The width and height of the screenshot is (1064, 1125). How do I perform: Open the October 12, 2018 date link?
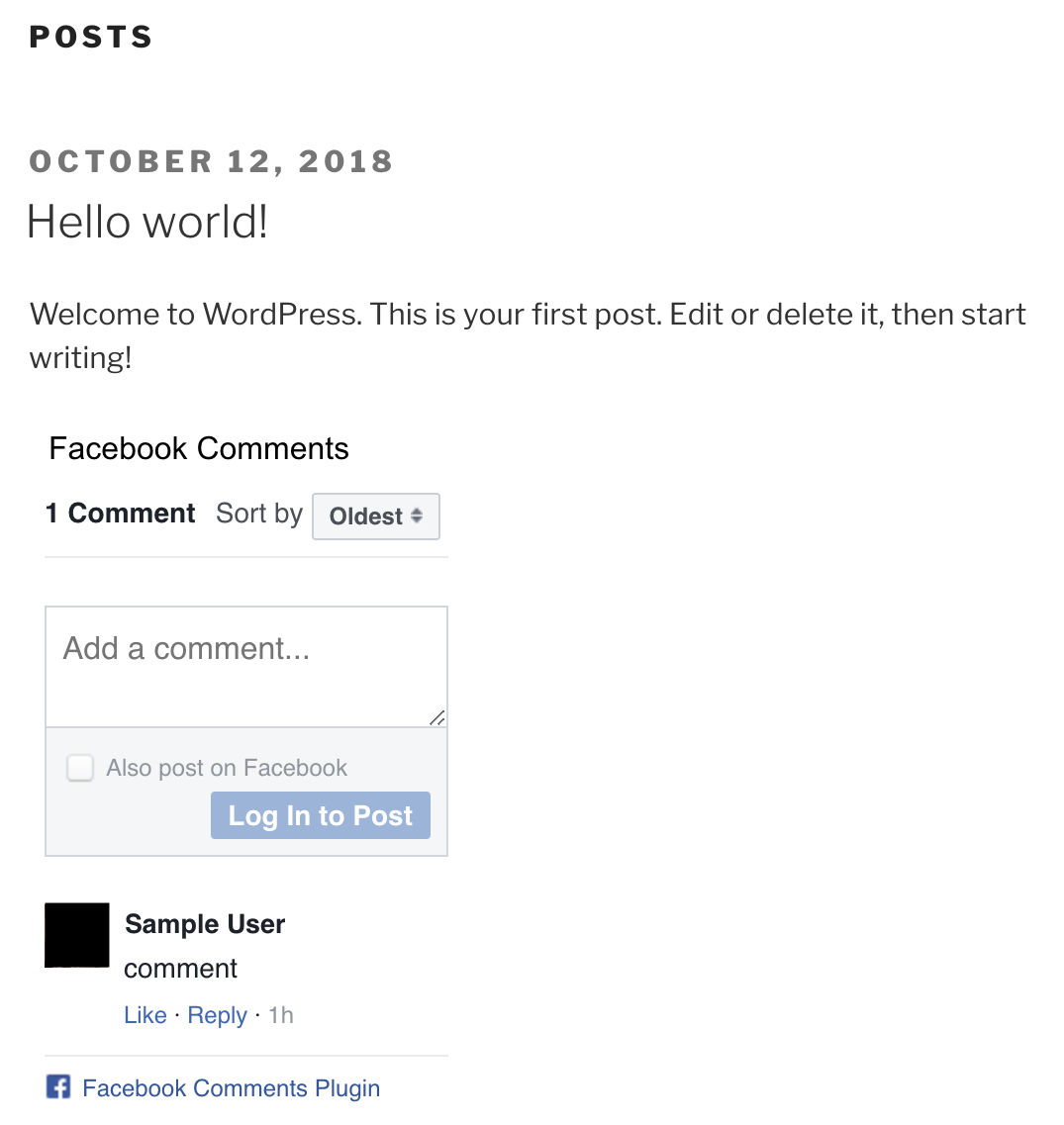(x=211, y=161)
